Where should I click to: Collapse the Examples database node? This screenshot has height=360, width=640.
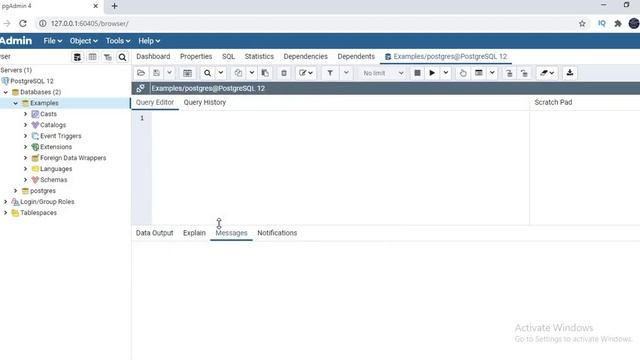(16, 103)
